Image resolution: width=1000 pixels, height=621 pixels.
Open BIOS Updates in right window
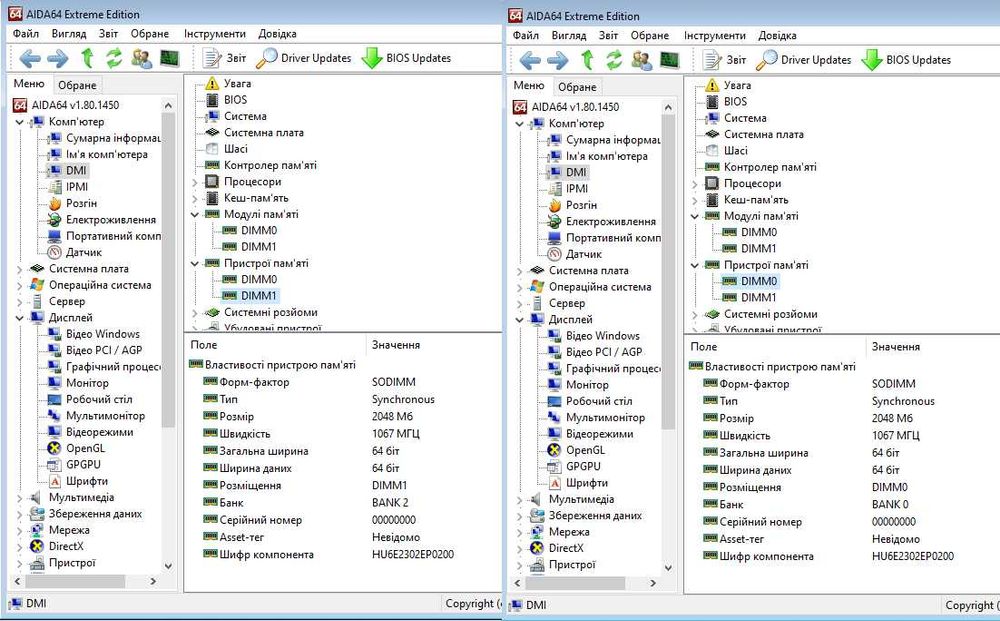pos(906,60)
